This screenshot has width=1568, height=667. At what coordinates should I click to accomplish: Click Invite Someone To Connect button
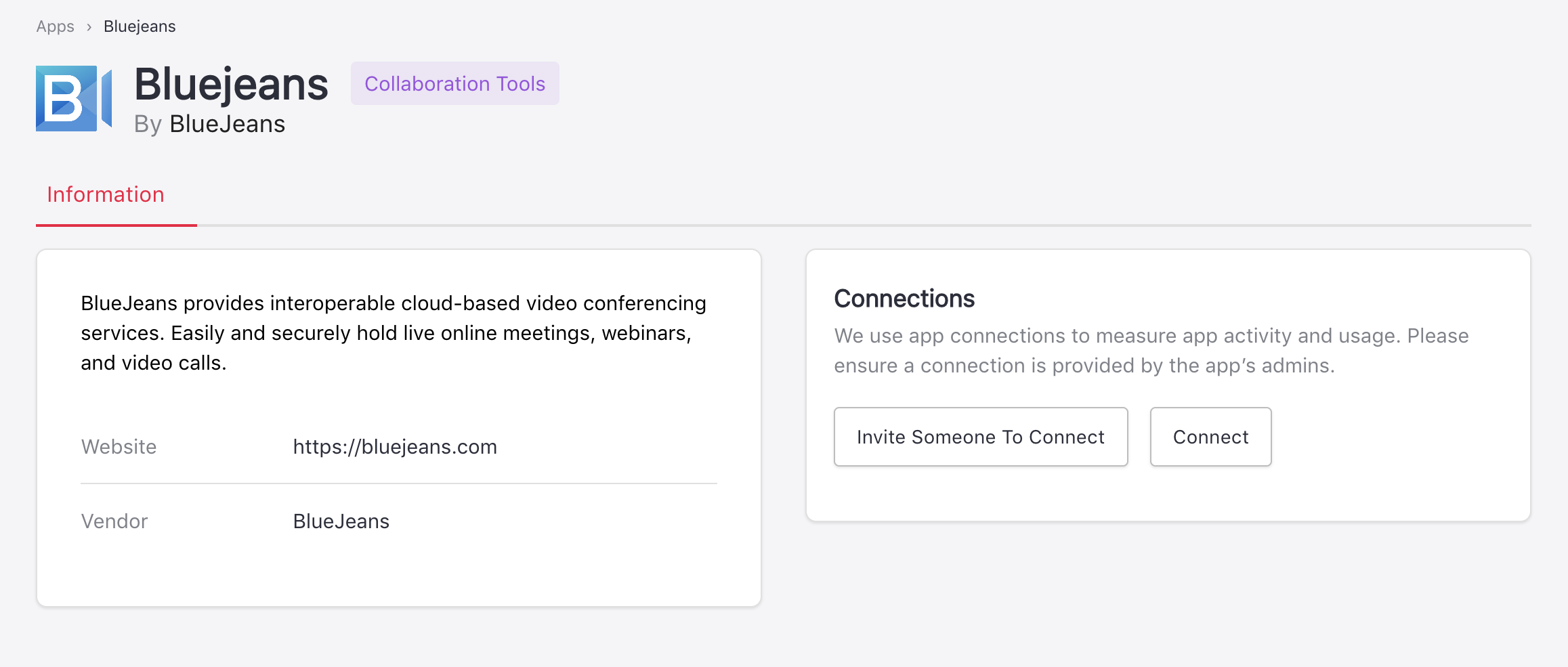coord(980,437)
